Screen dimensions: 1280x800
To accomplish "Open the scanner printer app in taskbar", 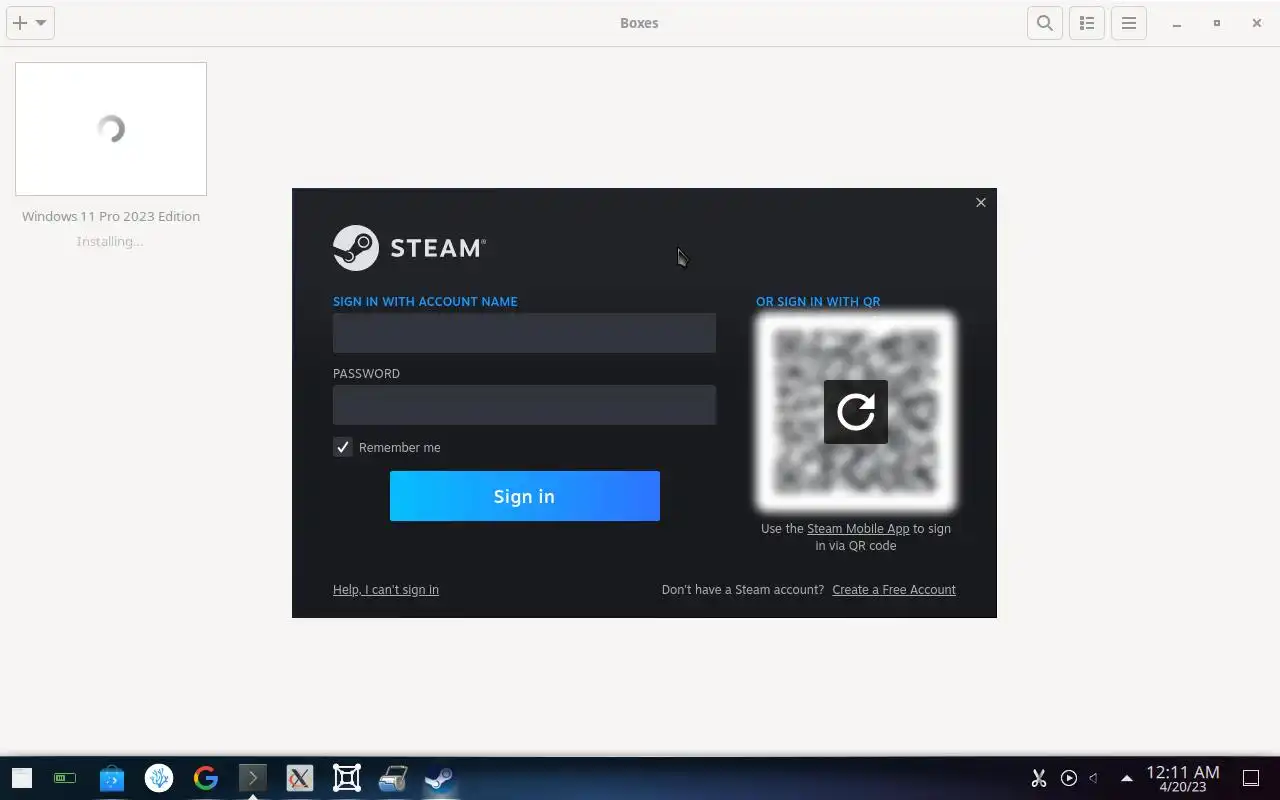I will (x=393, y=778).
